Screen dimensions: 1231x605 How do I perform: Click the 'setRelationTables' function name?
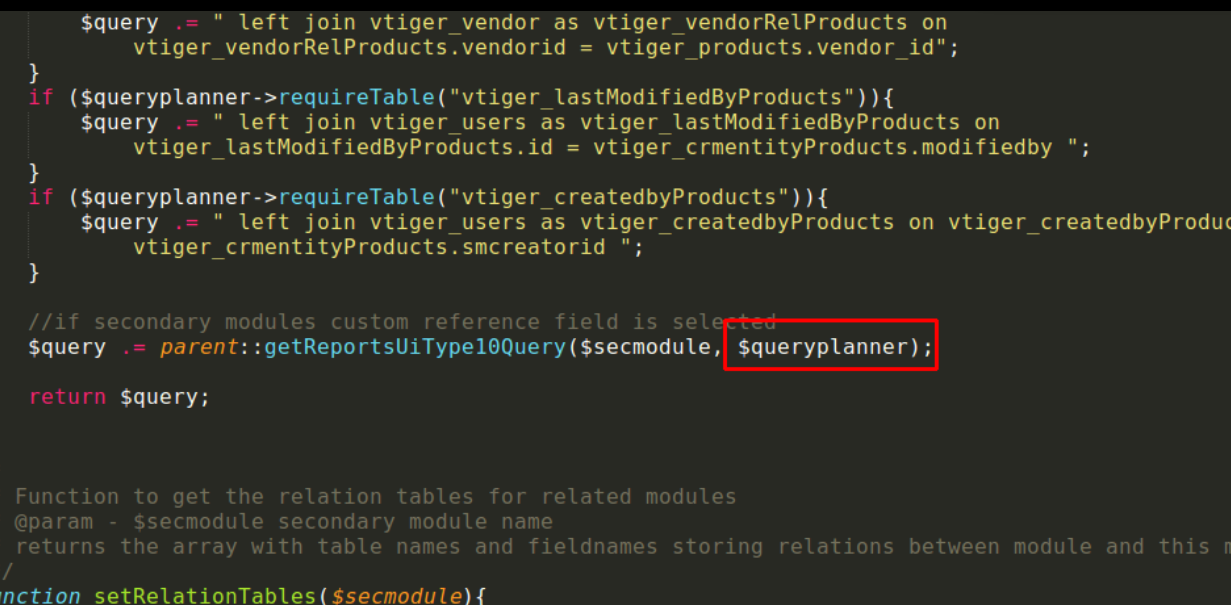click(205, 597)
